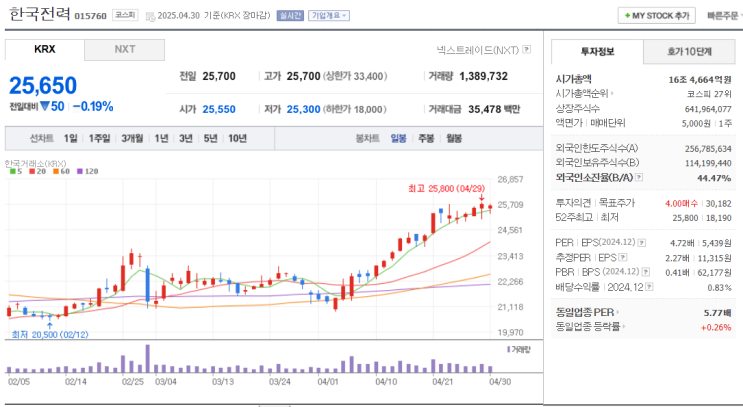
Task: Select the 주봉 weekly candle chart
Action: pos(426,138)
